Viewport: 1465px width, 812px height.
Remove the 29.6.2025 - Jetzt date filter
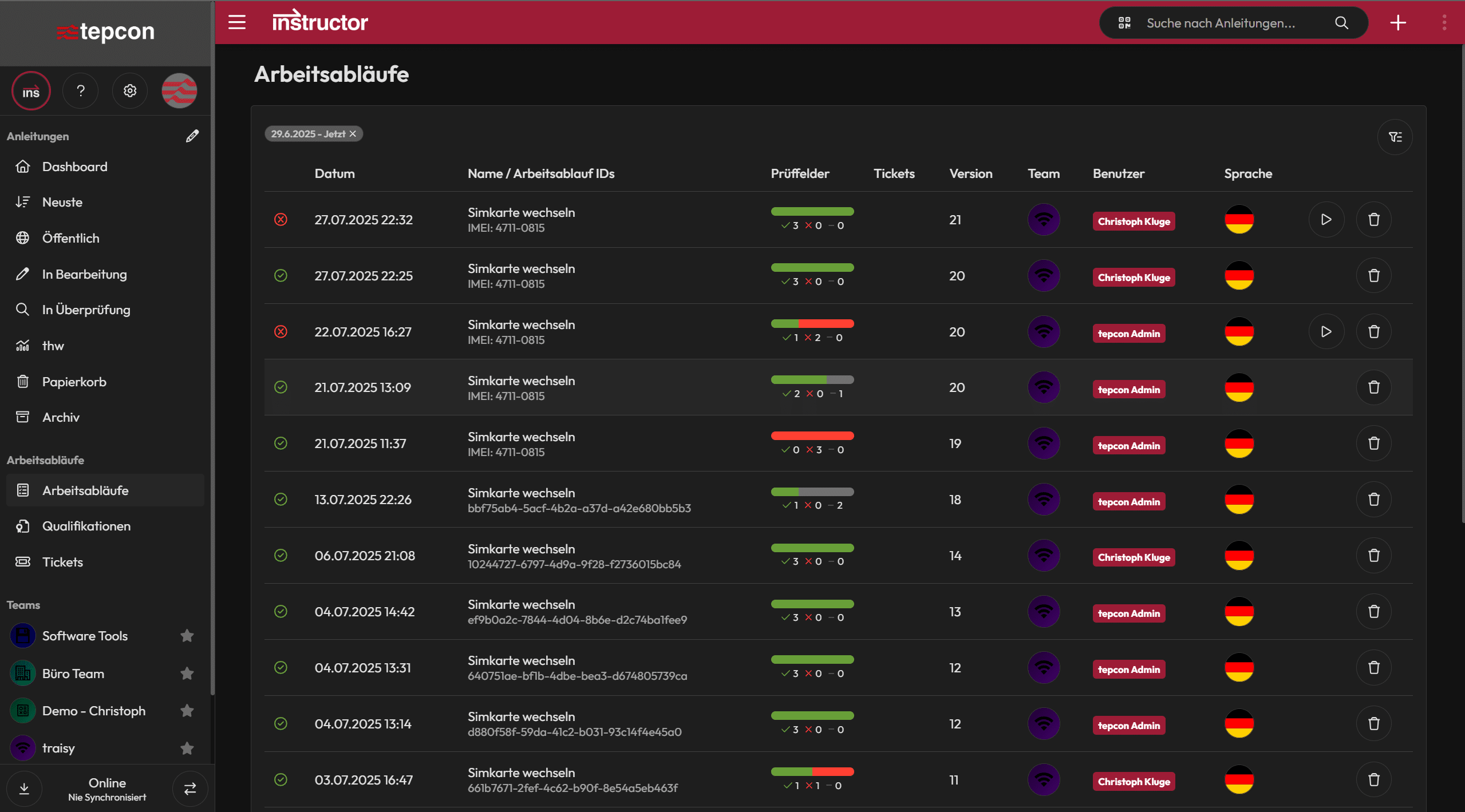[353, 134]
